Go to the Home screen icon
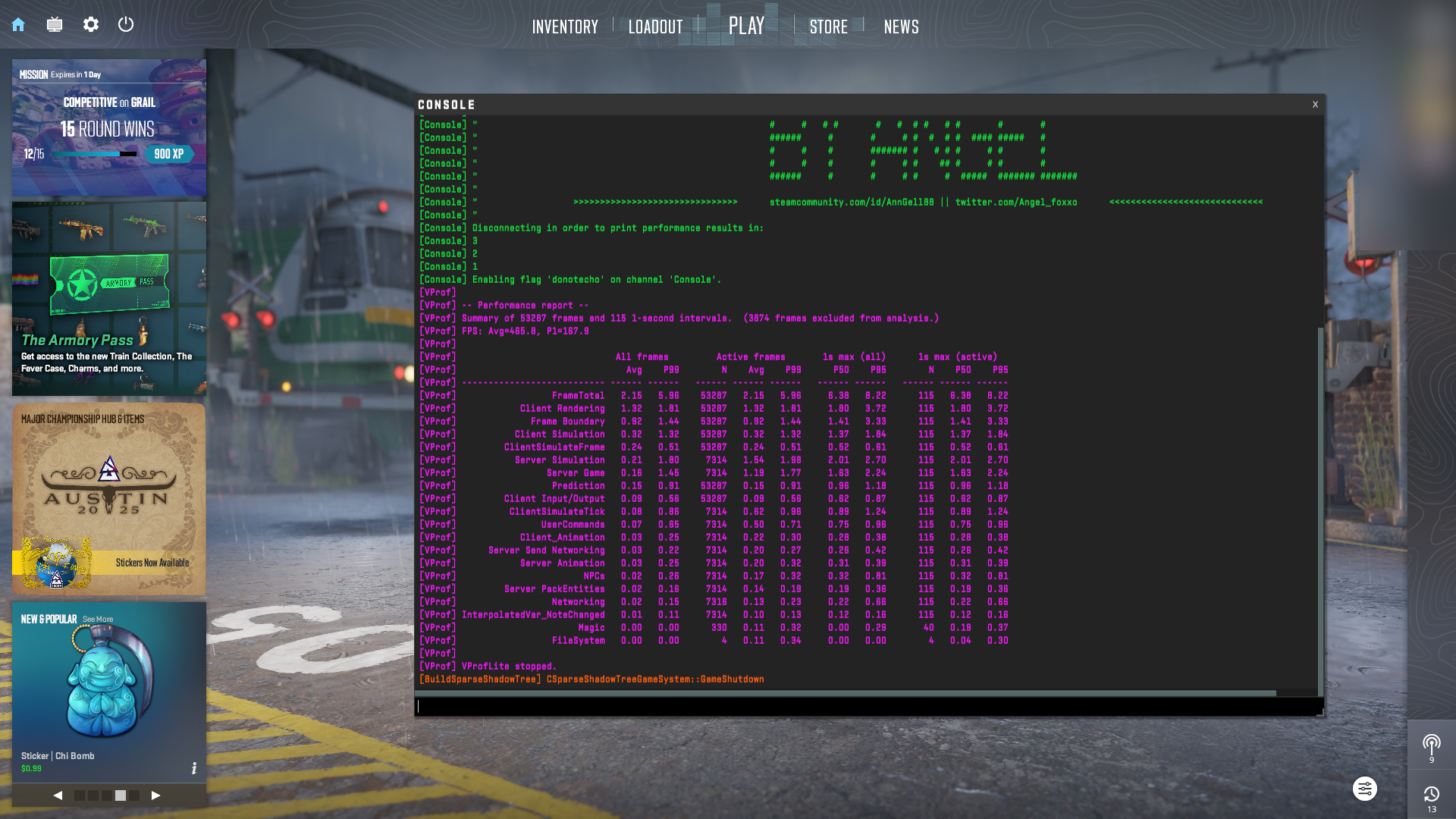 (x=18, y=25)
